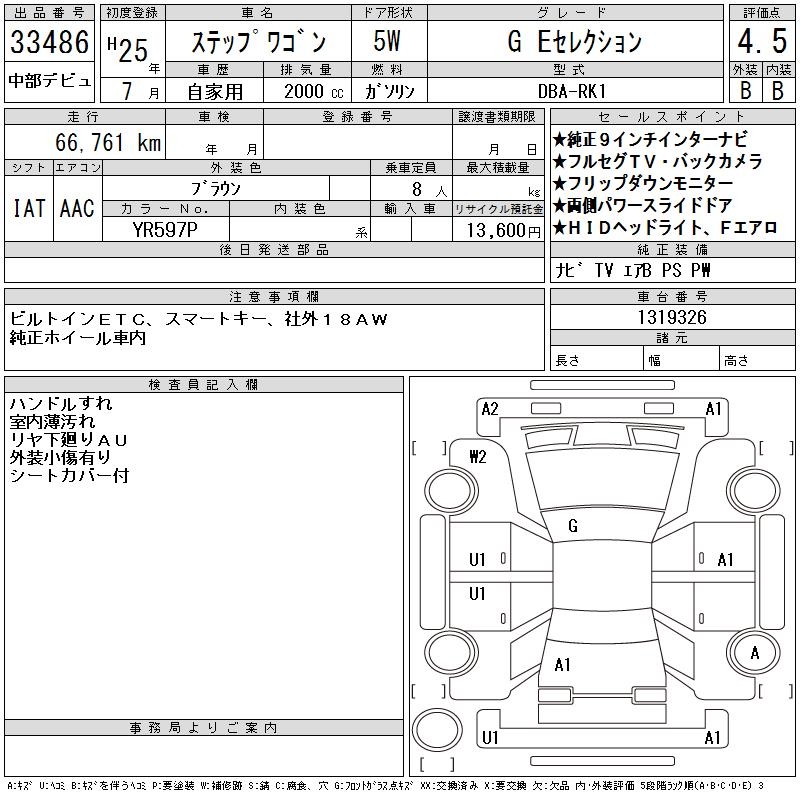
Task: Select the IAT shift type cell
Action: click(28, 208)
